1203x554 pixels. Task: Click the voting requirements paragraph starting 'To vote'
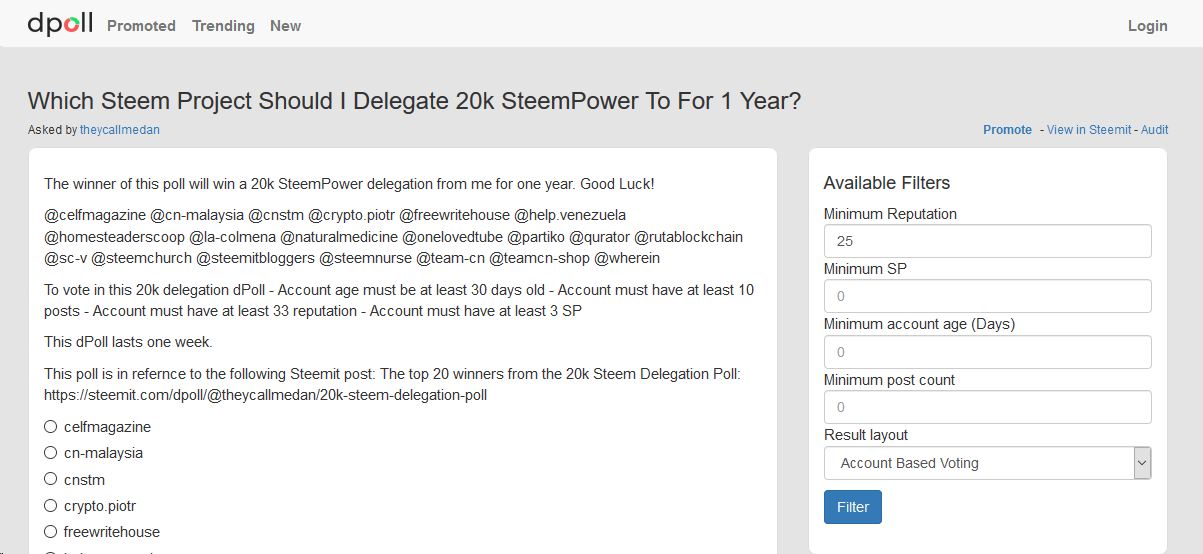[x=399, y=300]
